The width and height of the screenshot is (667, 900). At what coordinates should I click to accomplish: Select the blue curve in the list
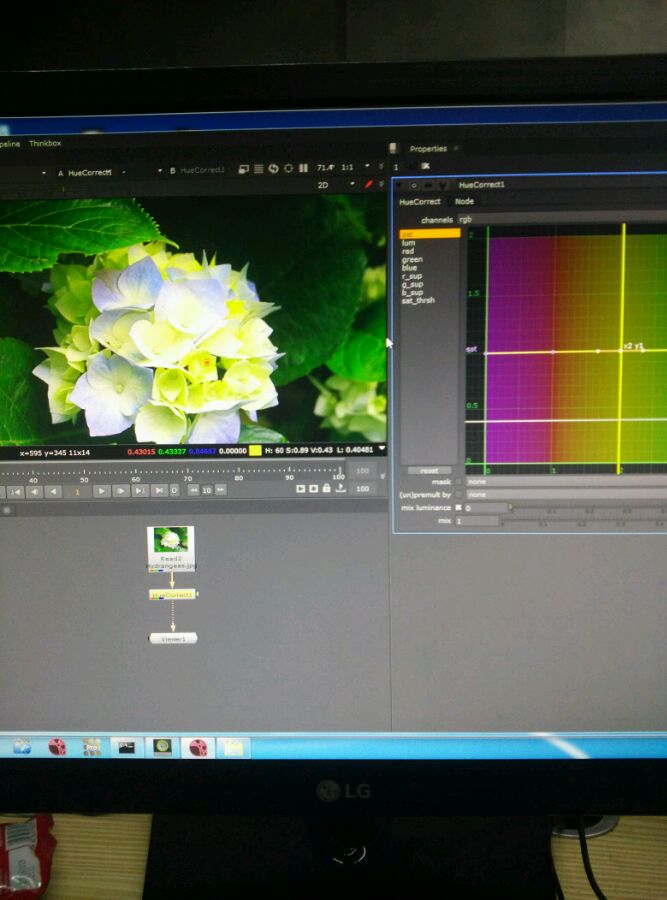[410, 267]
